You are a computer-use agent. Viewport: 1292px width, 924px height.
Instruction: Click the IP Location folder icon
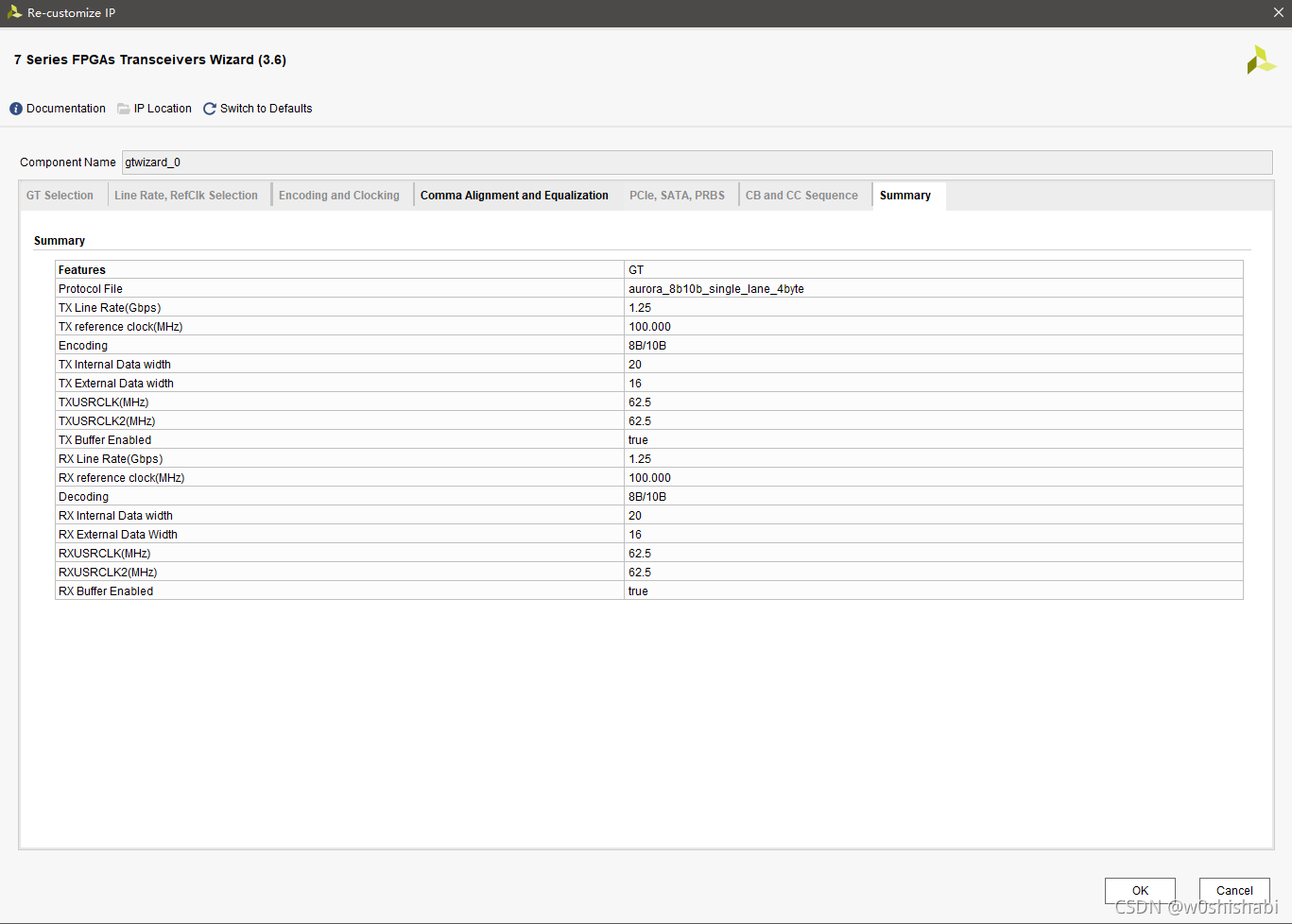point(124,109)
